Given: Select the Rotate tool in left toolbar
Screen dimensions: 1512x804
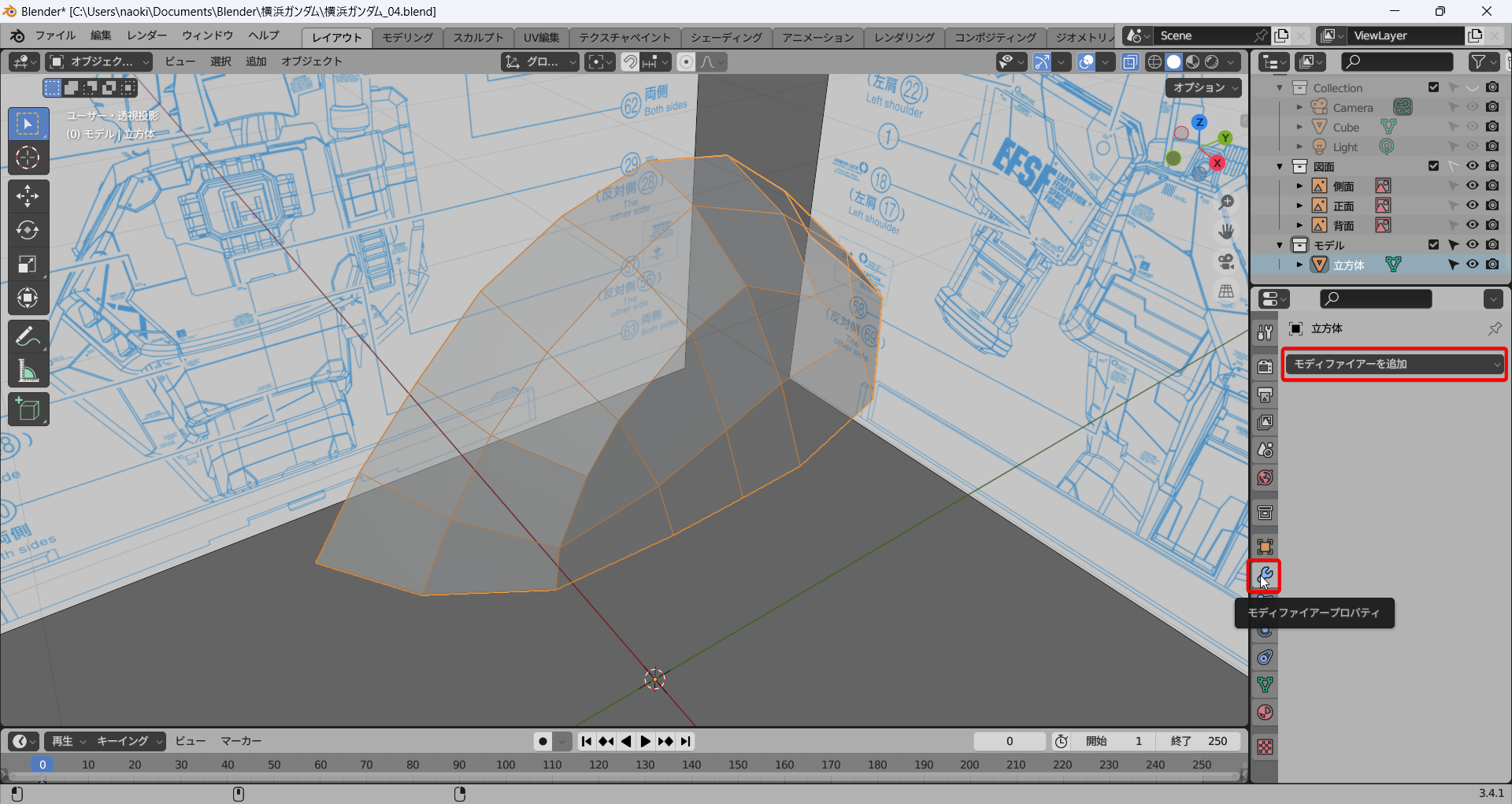Looking at the screenshot, I should click(28, 230).
